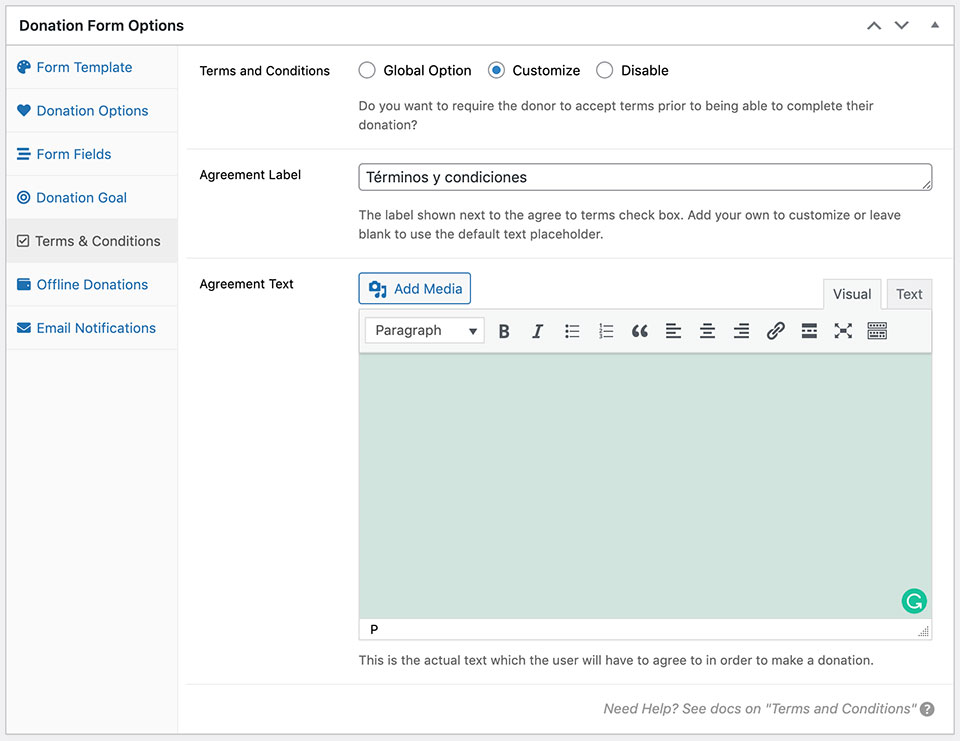The image size is (960, 741).
Task: Align text center in editor
Action: [708, 331]
